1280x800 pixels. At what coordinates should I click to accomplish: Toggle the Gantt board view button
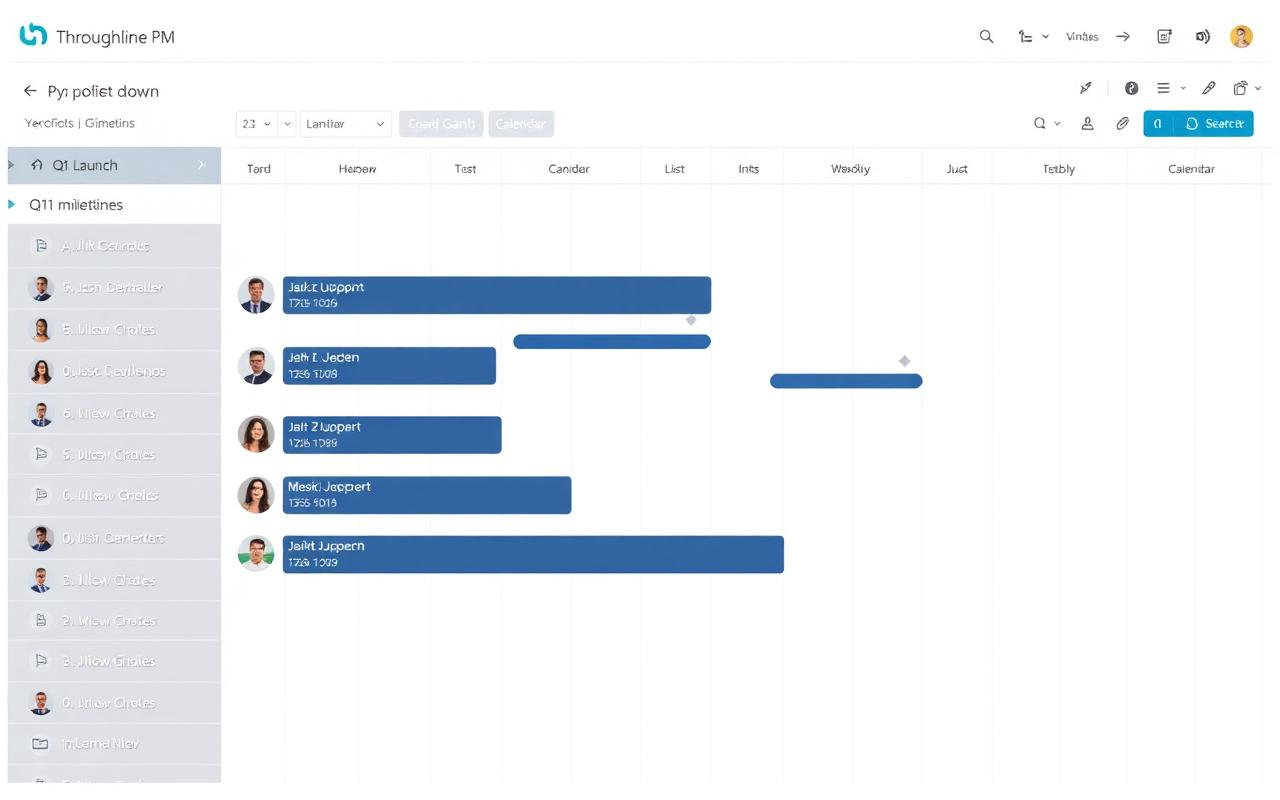pyautogui.click(x=440, y=123)
